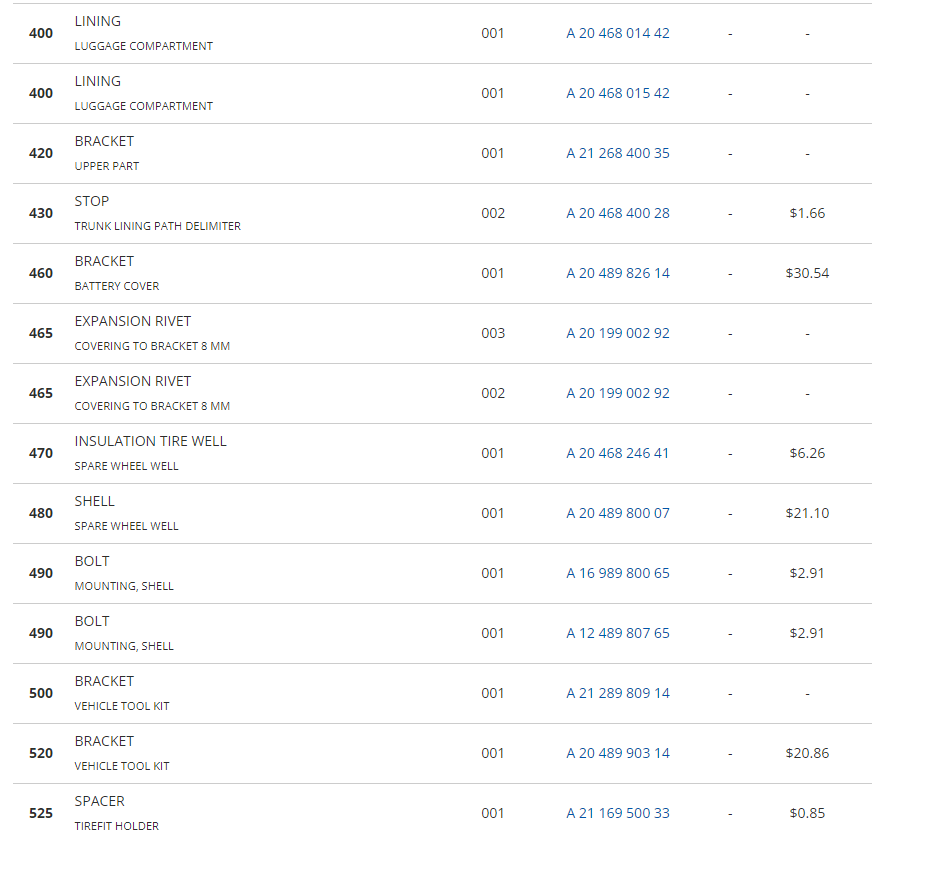946x876 pixels.
Task: Click tool kit bracket A 21 289 809 14
Action: pos(618,693)
